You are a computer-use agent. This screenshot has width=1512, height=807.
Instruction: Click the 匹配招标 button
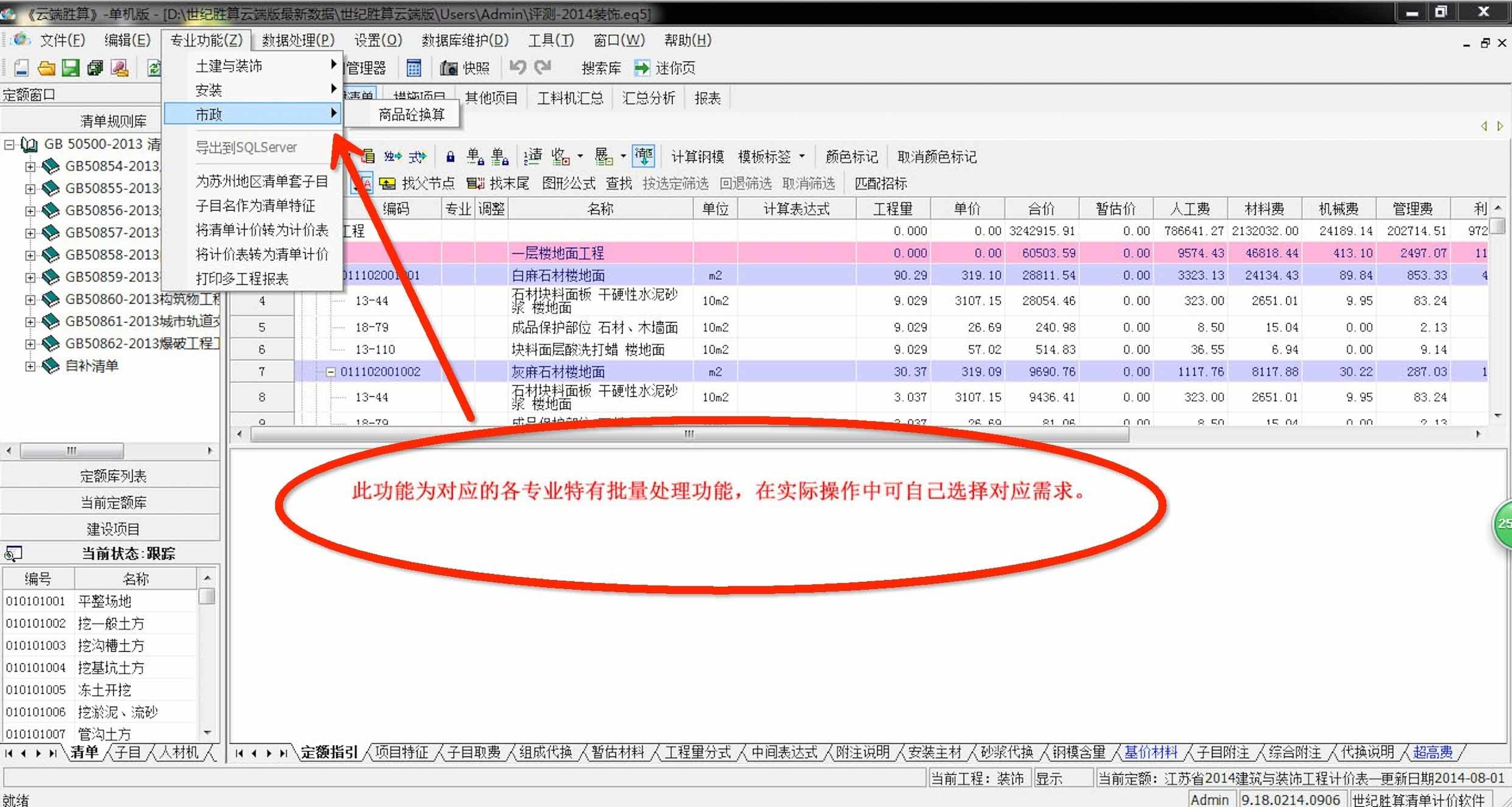[x=881, y=183]
